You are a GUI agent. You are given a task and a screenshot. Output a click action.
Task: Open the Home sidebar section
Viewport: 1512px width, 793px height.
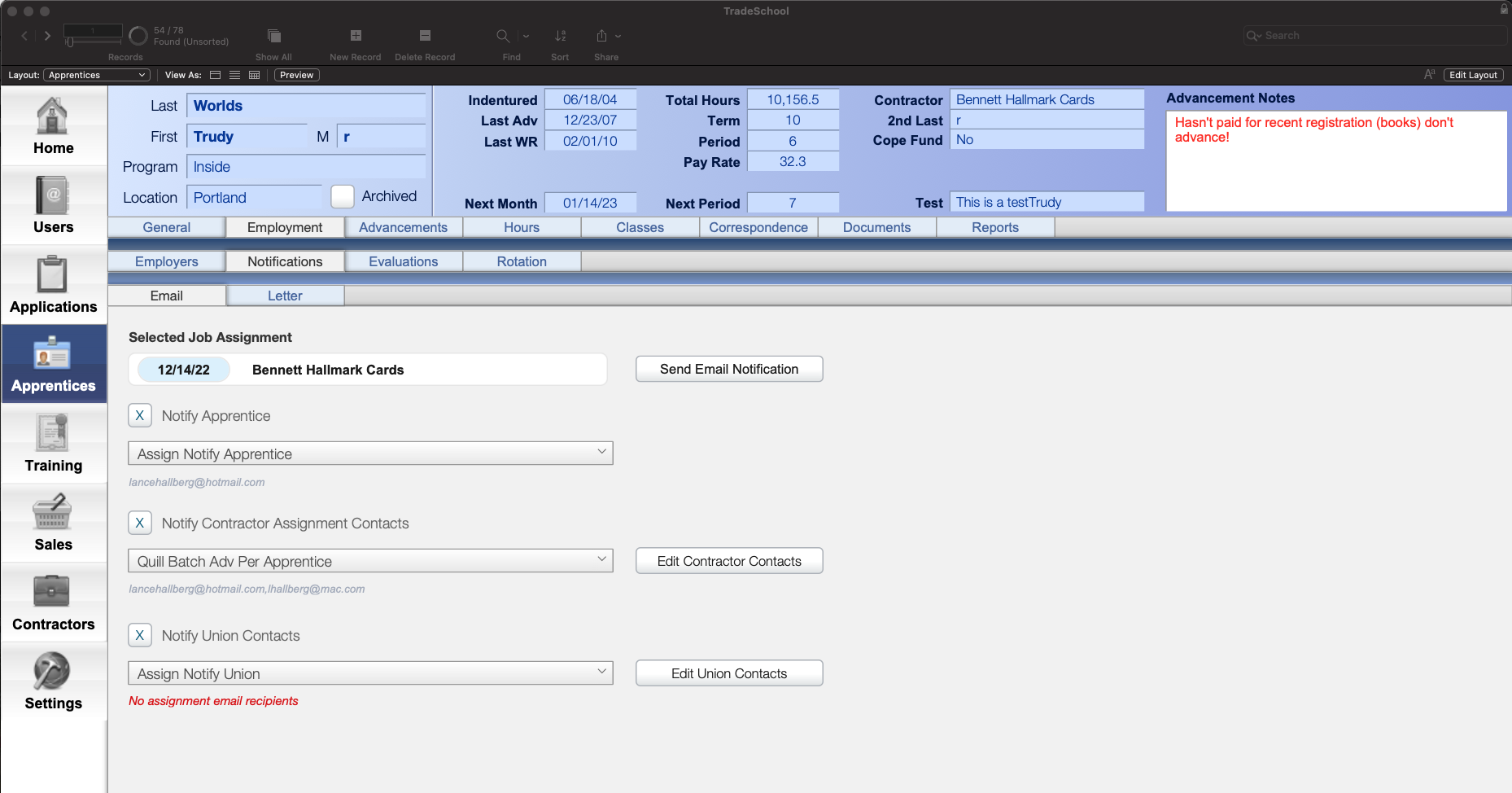[54, 126]
